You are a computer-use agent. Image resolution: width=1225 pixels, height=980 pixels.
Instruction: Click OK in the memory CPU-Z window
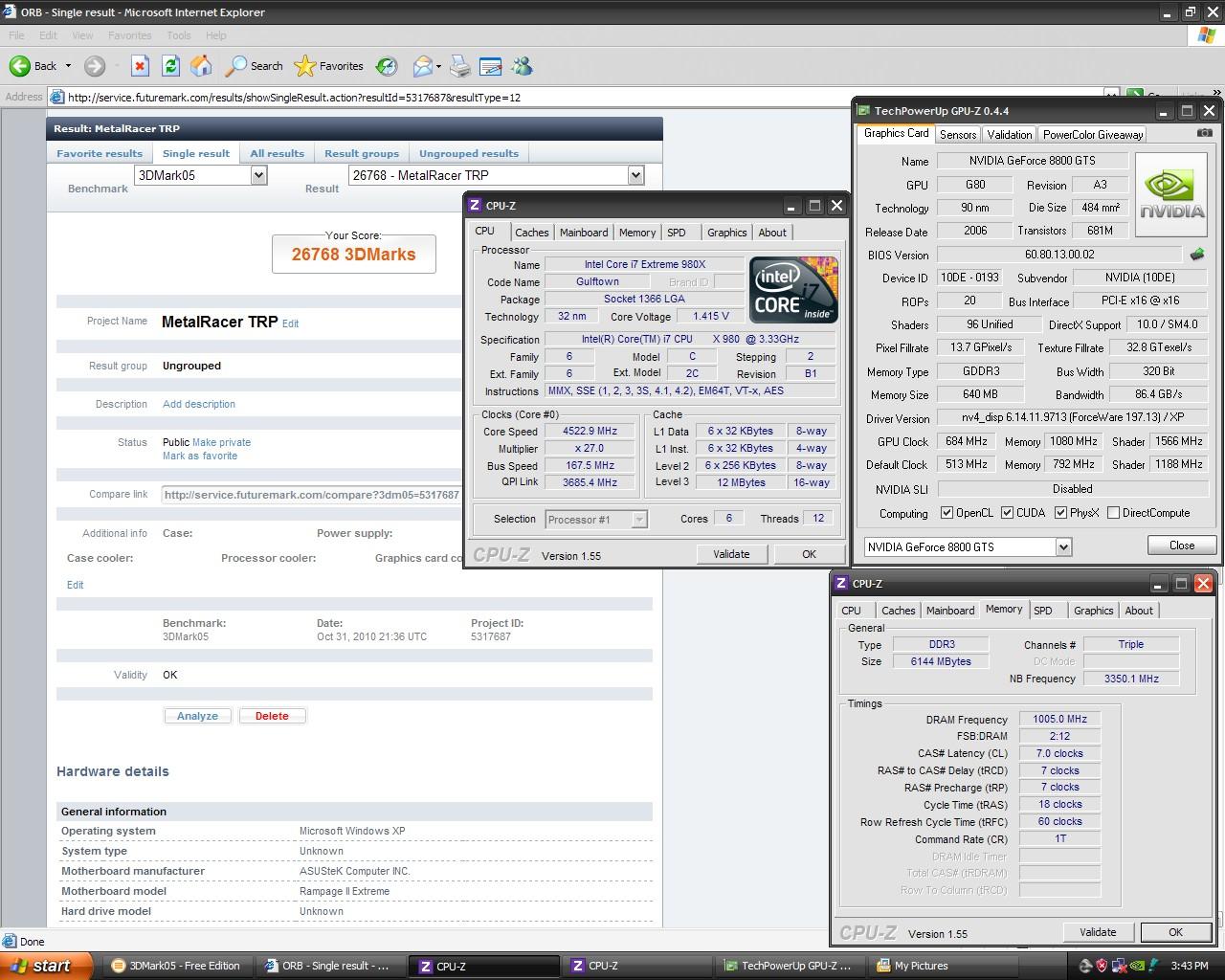[1175, 932]
